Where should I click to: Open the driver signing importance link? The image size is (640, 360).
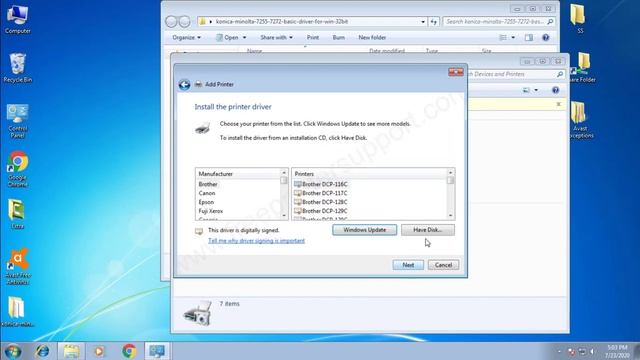tap(256, 241)
